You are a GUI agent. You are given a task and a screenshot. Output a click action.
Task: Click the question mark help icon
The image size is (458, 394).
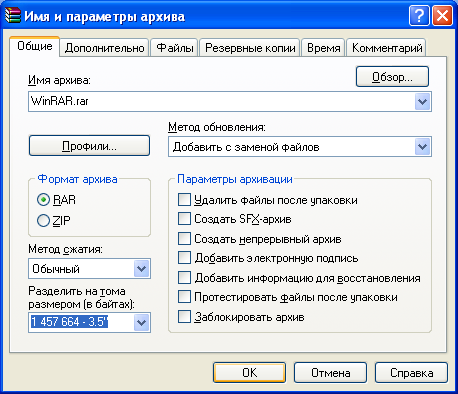tap(419, 15)
